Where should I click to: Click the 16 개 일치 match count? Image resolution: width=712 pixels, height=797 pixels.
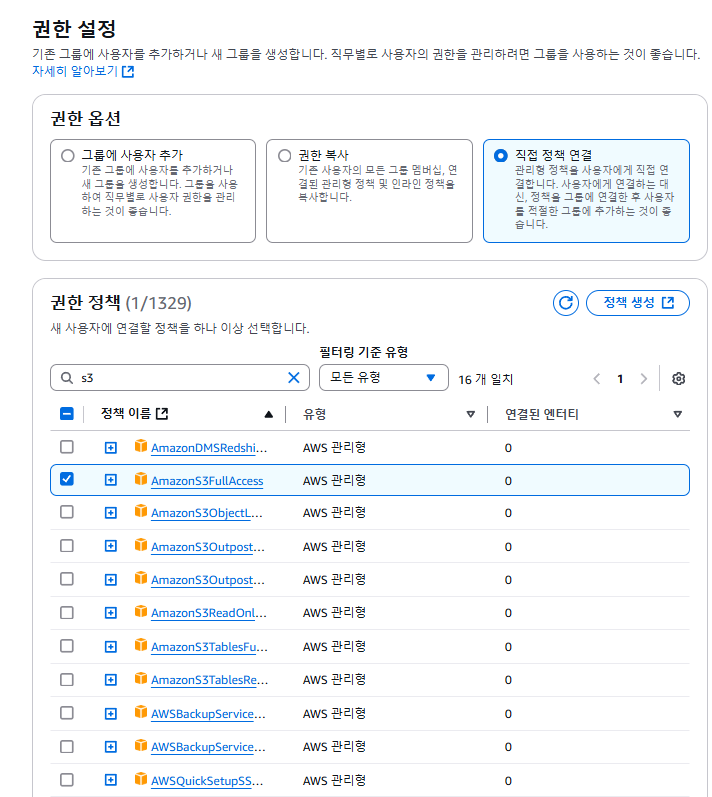pyautogui.click(x=485, y=379)
